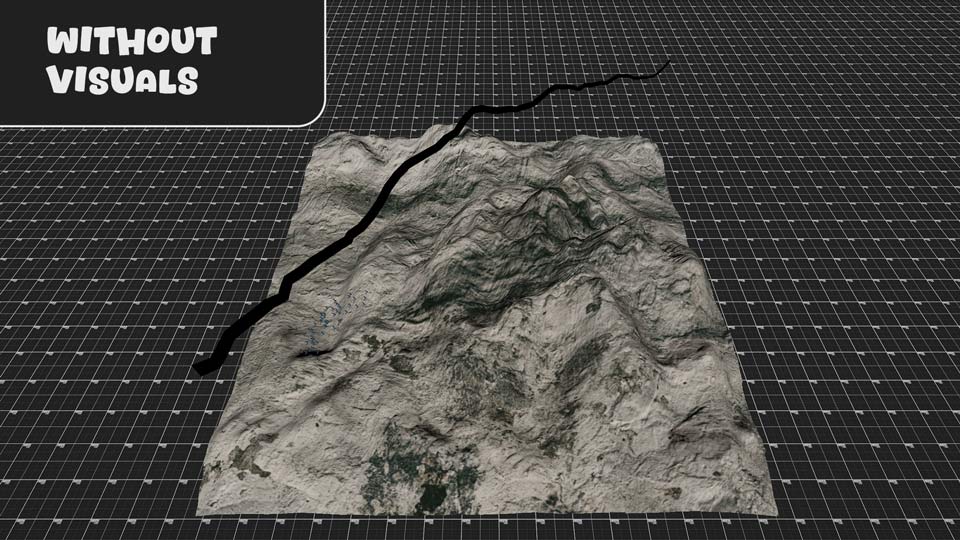Viewport: 960px width, 540px height.
Task: Select the word WITHOUT in the label
Action: (132, 42)
